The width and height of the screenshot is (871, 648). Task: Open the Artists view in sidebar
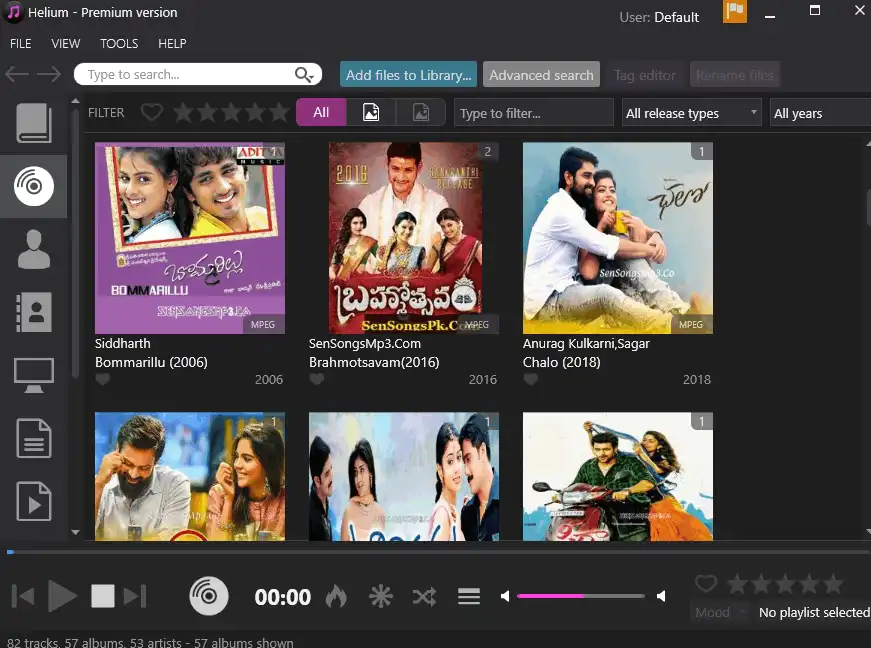coord(33,248)
